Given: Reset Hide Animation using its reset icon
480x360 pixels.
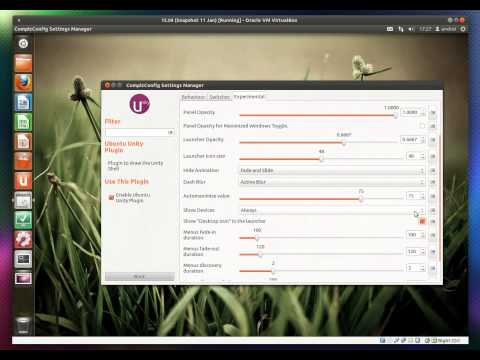Looking at the screenshot, I should click(x=433, y=171).
